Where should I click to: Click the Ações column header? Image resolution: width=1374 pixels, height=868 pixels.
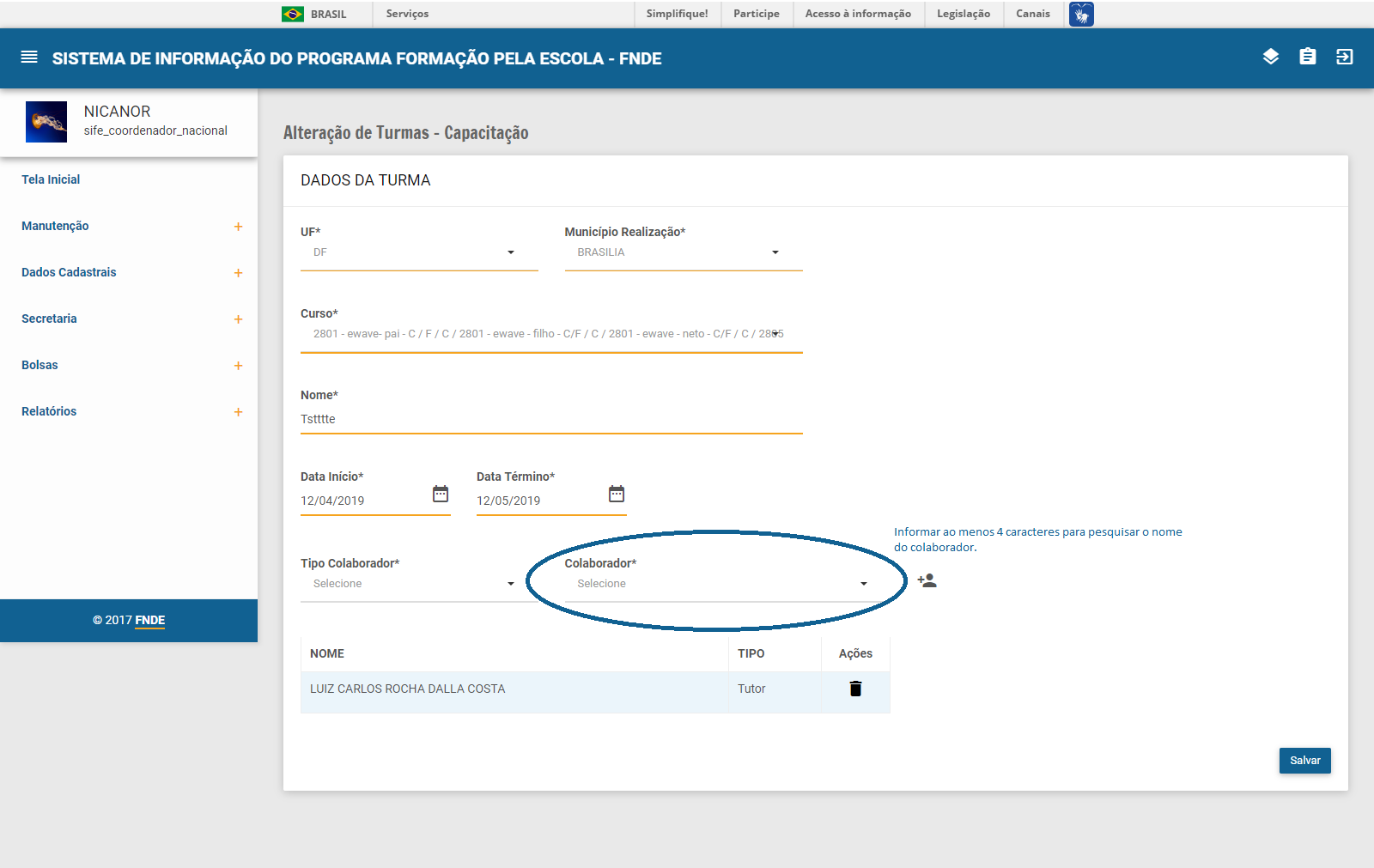855,653
